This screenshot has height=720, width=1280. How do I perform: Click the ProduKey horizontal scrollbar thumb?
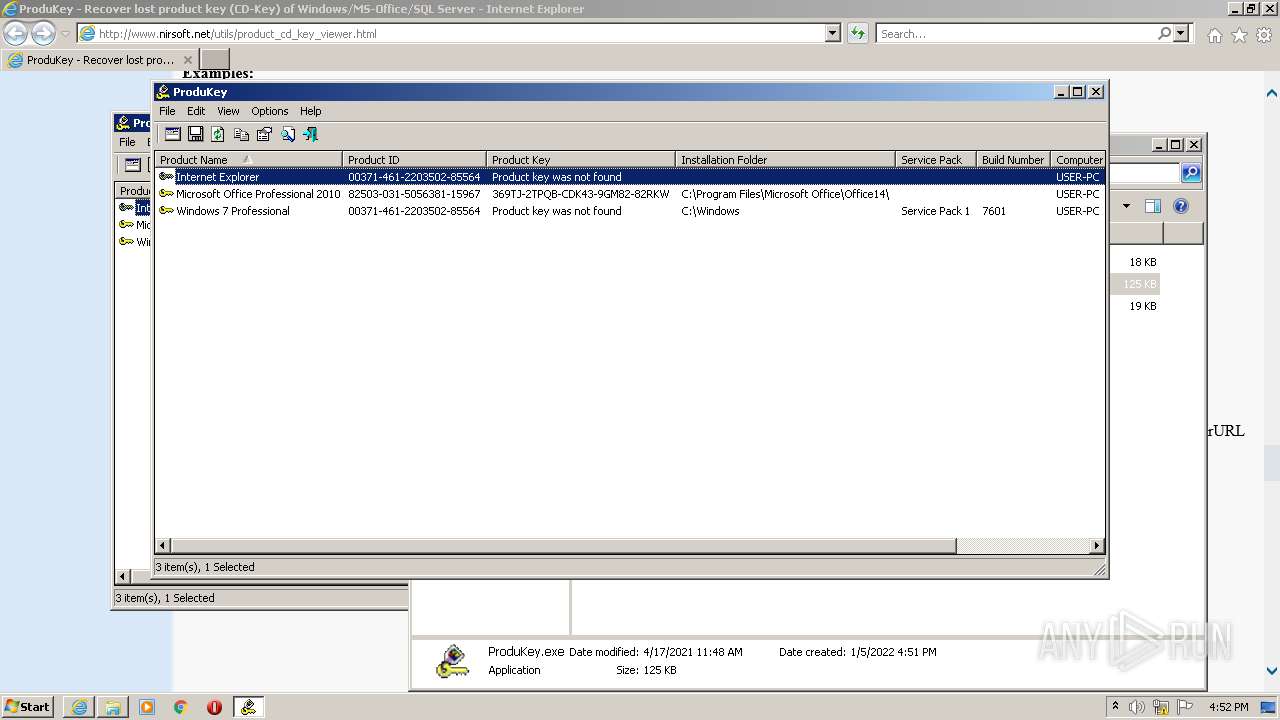[564, 546]
